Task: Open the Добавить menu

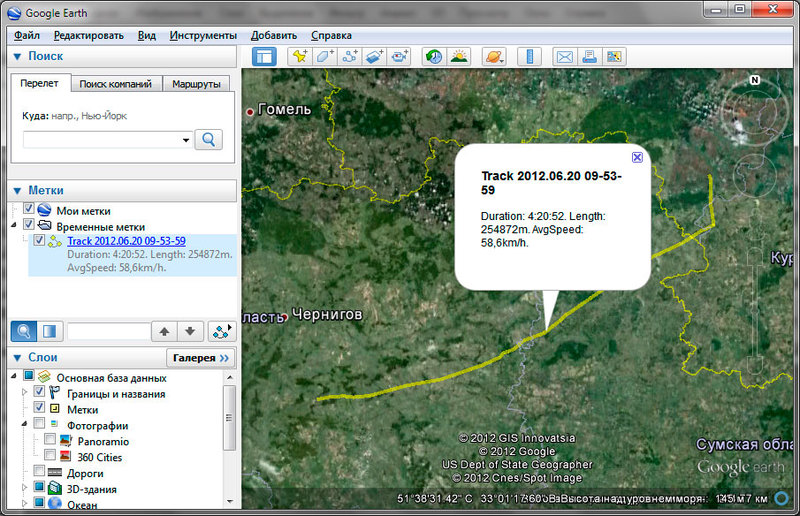Action: pyautogui.click(x=274, y=35)
